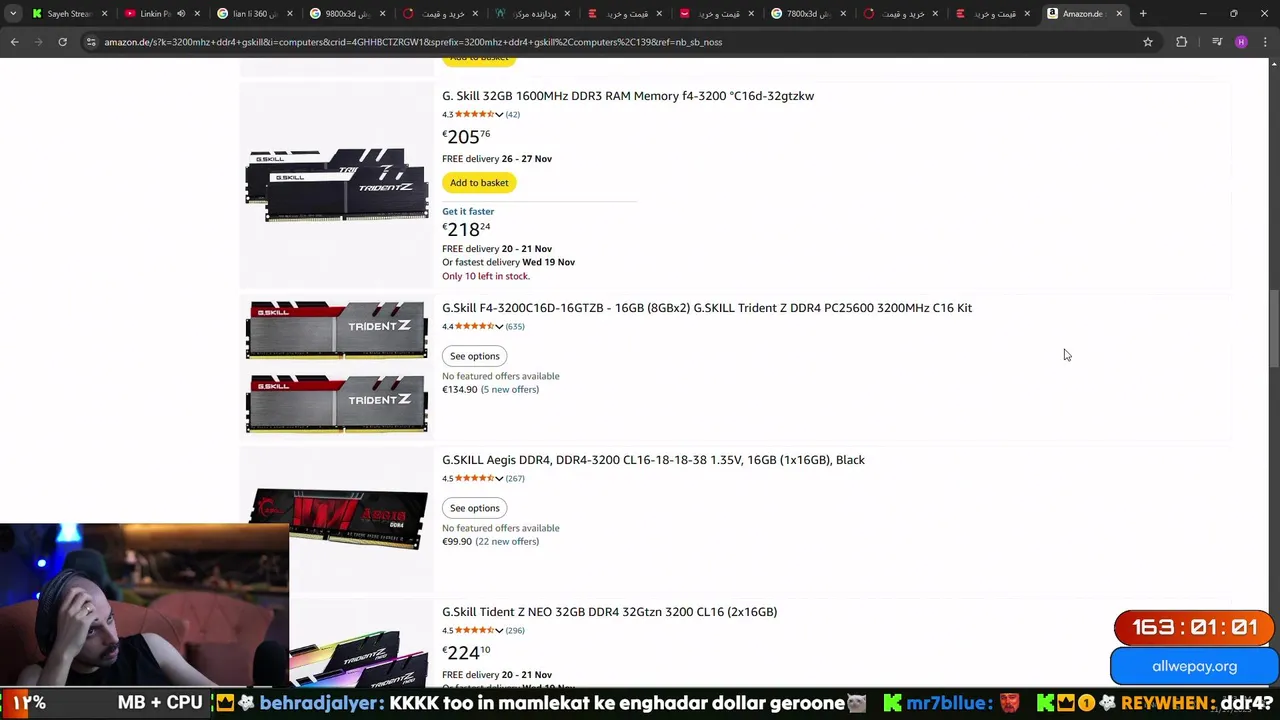Open the tab search dropdown arrow
The width and height of the screenshot is (1280, 720).
pyautogui.click(x=13, y=14)
